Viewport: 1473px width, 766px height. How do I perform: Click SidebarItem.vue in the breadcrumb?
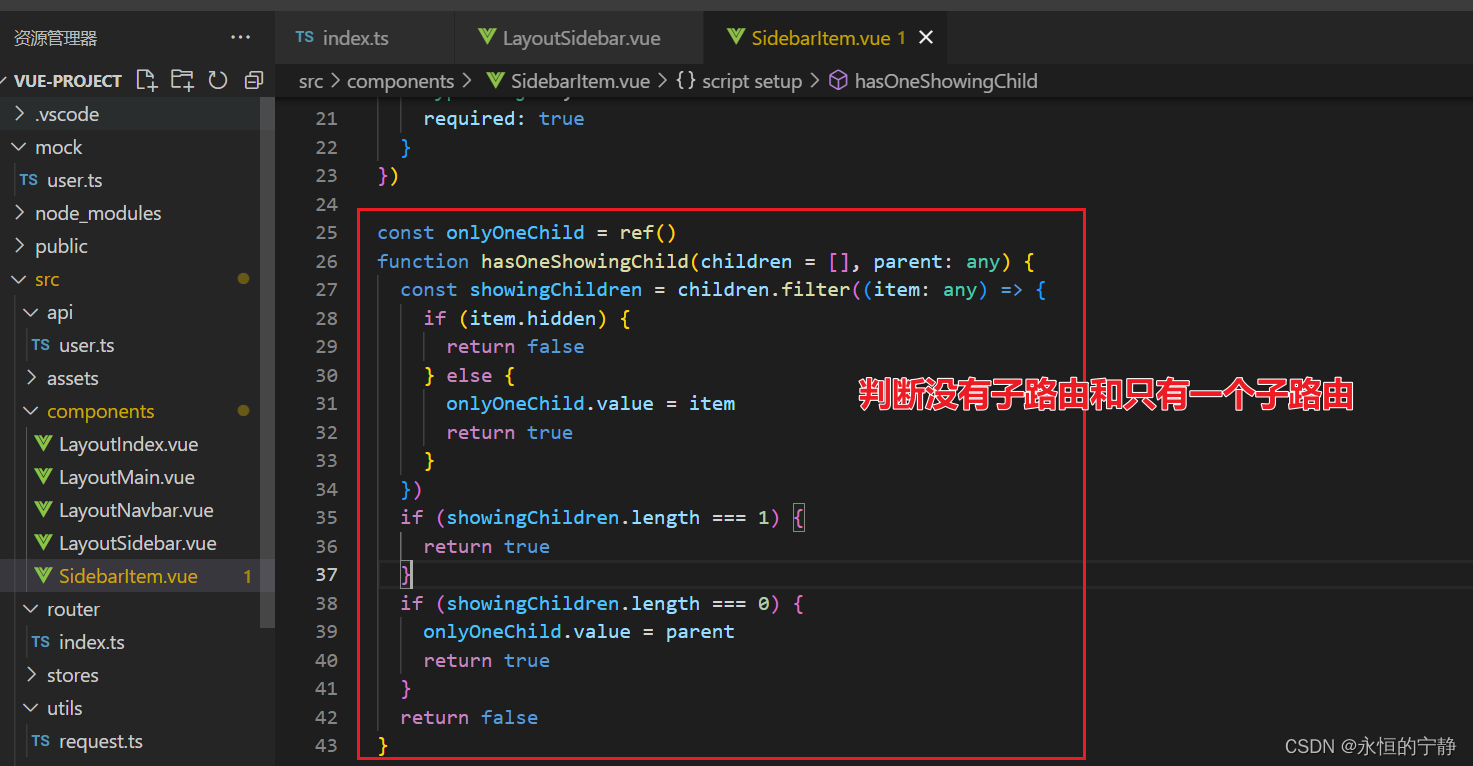pyautogui.click(x=580, y=81)
